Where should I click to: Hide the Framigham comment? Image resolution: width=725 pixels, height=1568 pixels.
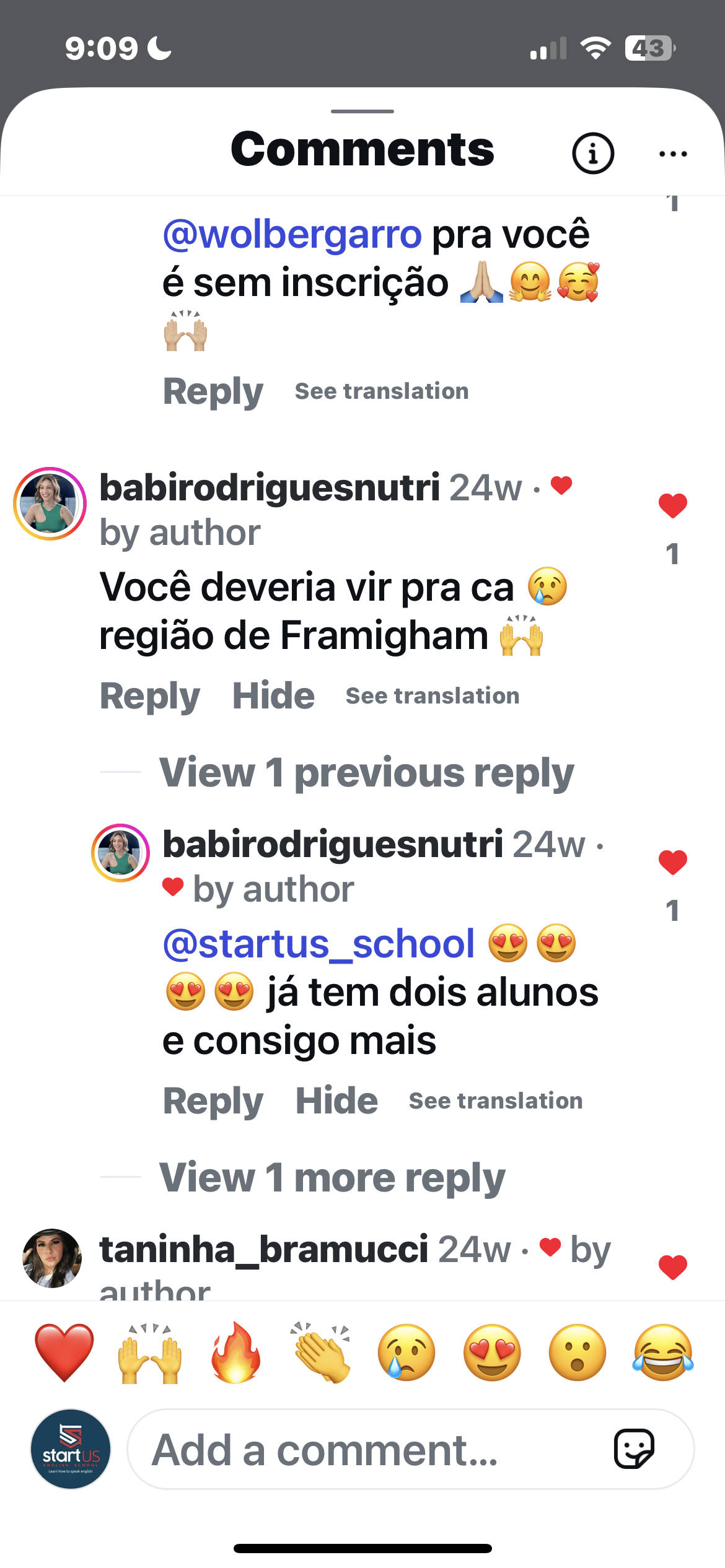click(273, 695)
